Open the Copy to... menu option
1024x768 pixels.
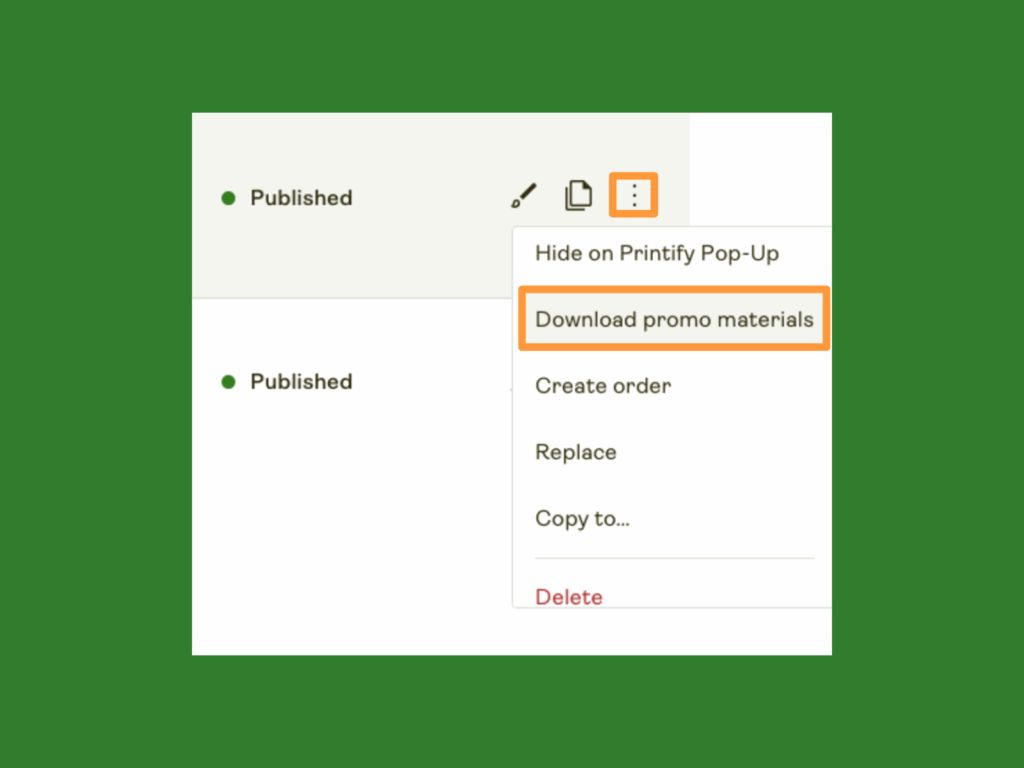pyautogui.click(x=583, y=519)
